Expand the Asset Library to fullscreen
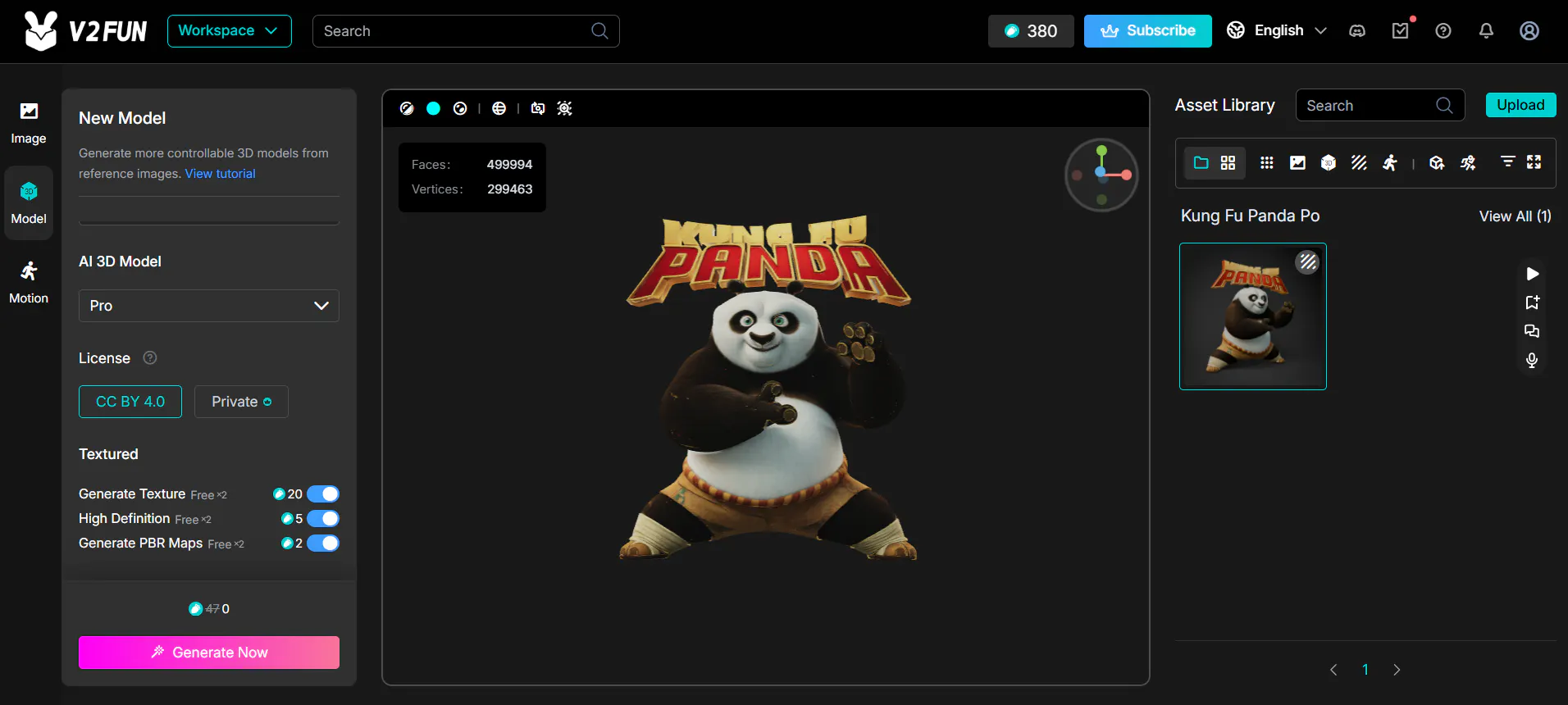 point(1534,161)
